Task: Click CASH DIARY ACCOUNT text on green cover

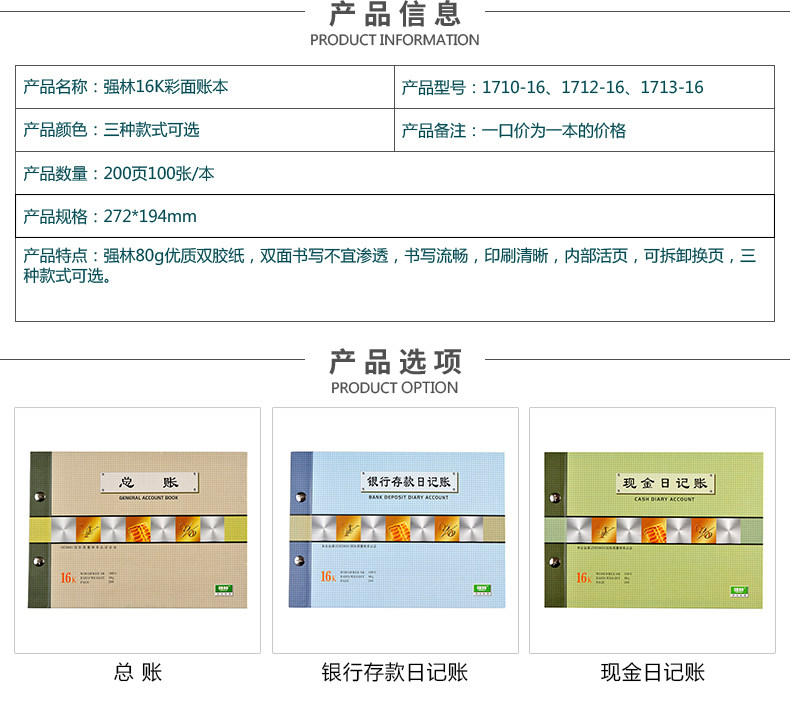Action: 665,499
